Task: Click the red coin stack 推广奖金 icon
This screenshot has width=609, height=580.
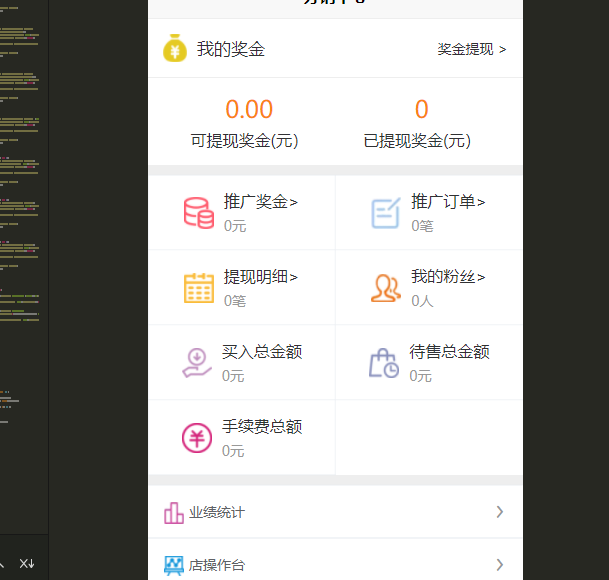Action: [x=198, y=213]
